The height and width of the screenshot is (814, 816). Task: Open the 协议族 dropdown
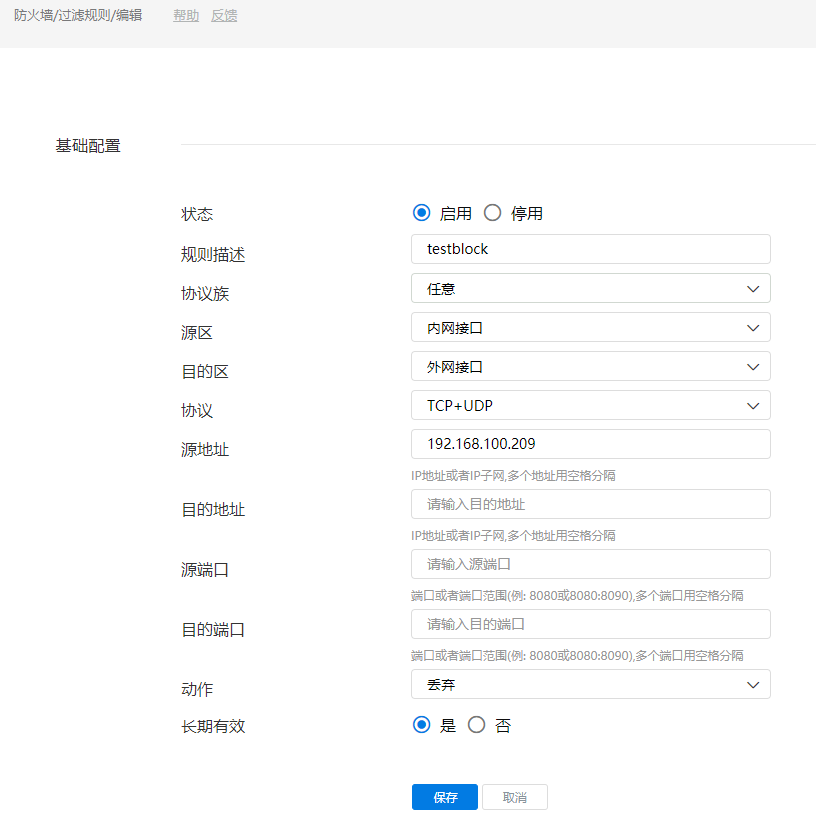coord(590,289)
